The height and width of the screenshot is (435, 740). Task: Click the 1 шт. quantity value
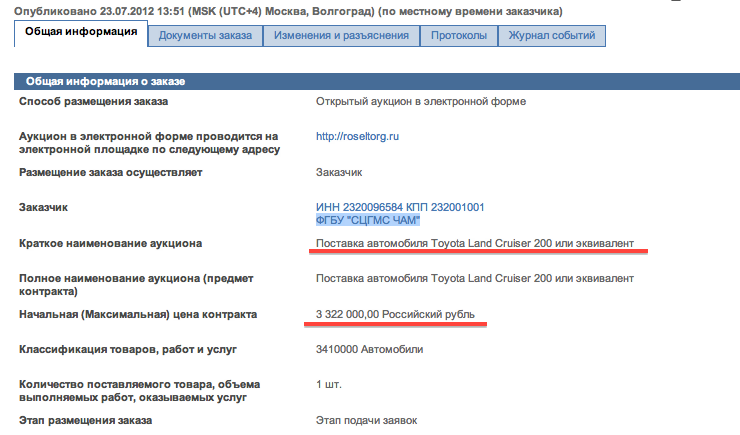click(x=330, y=385)
